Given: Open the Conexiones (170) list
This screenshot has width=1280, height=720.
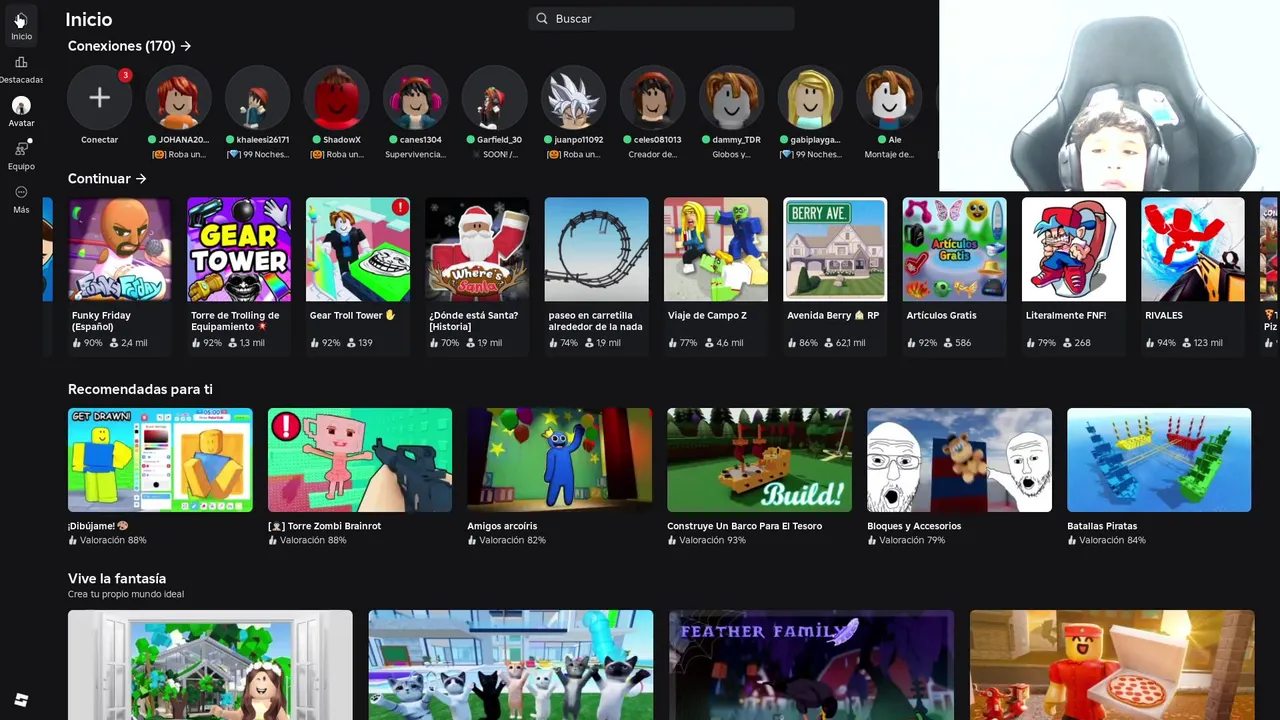Looking at the screenshot, I should (x=129, y=46).
